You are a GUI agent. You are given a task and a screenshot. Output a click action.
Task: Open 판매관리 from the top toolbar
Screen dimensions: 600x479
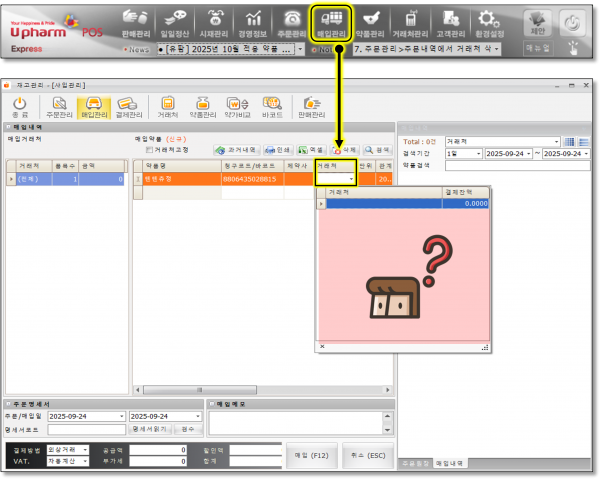click(x=137, y=23)
